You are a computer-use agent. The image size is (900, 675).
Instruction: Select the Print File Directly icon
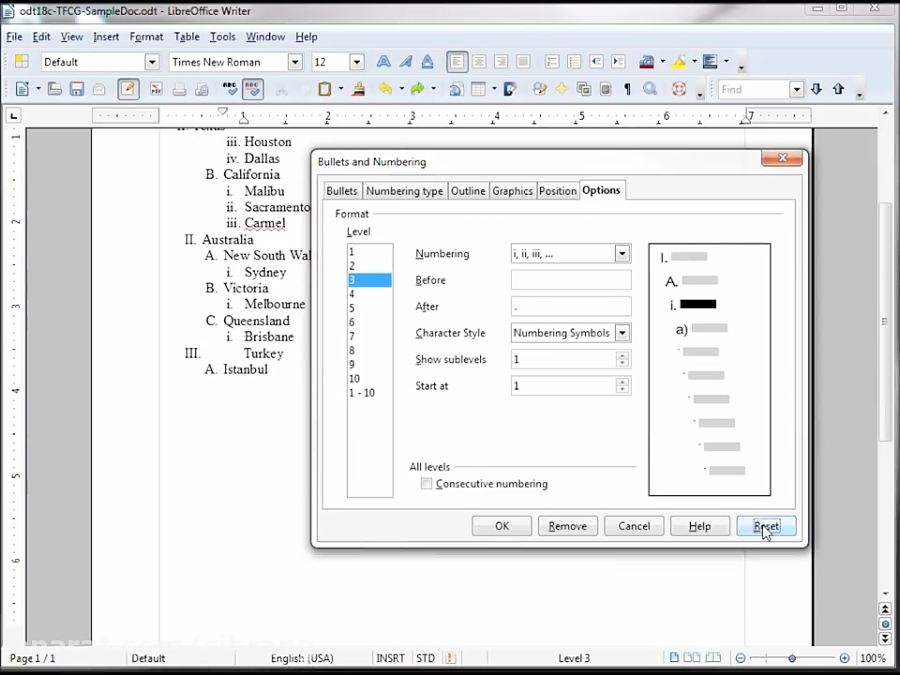tap(180, 88)
